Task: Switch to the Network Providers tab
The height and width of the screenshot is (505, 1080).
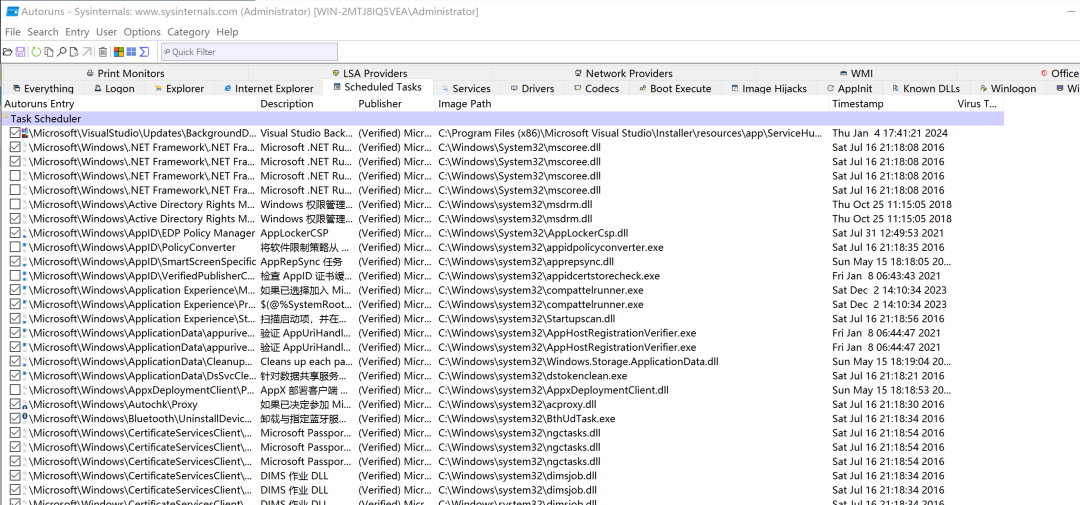Action: point(623,73)
